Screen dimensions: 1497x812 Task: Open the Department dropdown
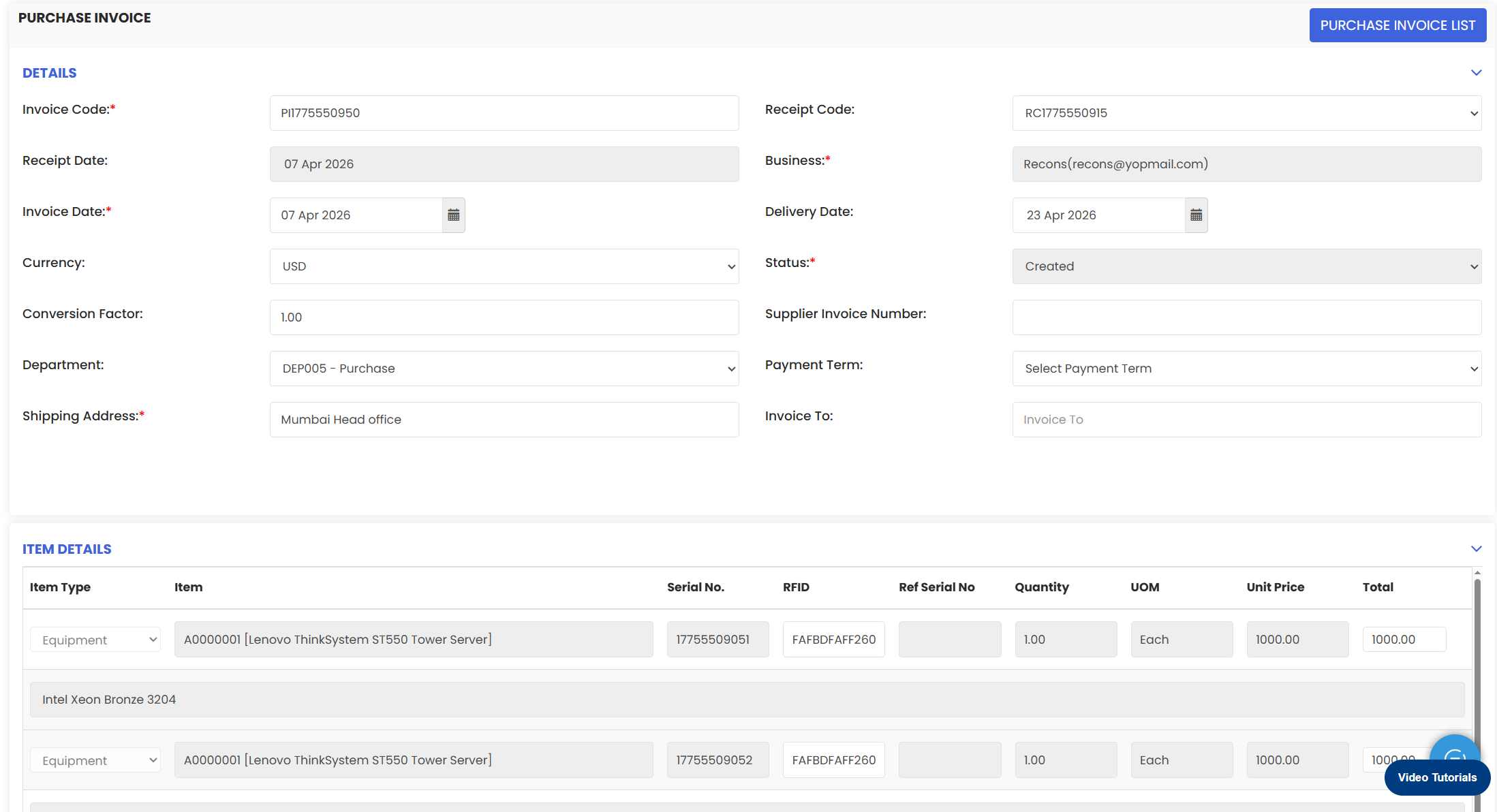coord(504,369)
